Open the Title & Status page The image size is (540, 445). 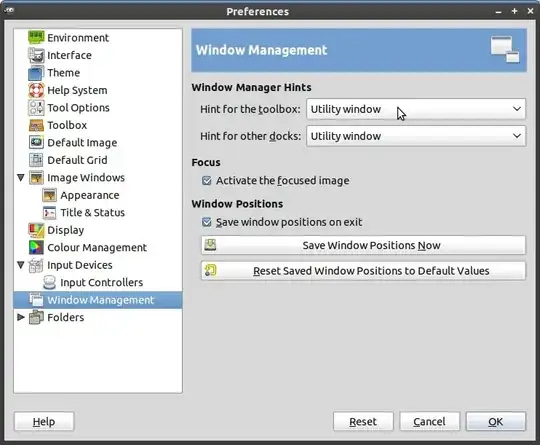click(93, 213)
